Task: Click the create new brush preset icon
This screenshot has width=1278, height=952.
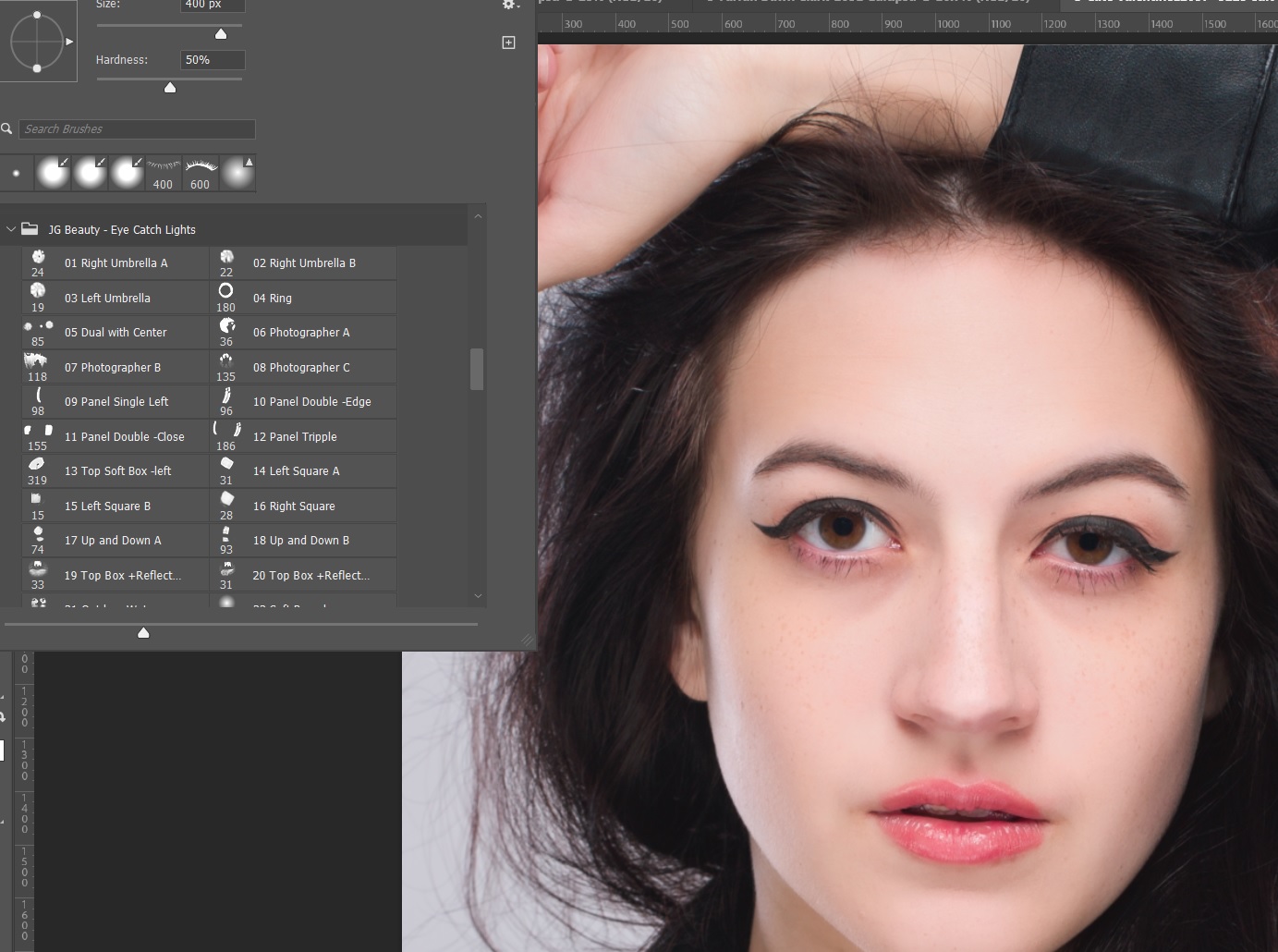Action: pyautogui.click(x=508, y=43)
